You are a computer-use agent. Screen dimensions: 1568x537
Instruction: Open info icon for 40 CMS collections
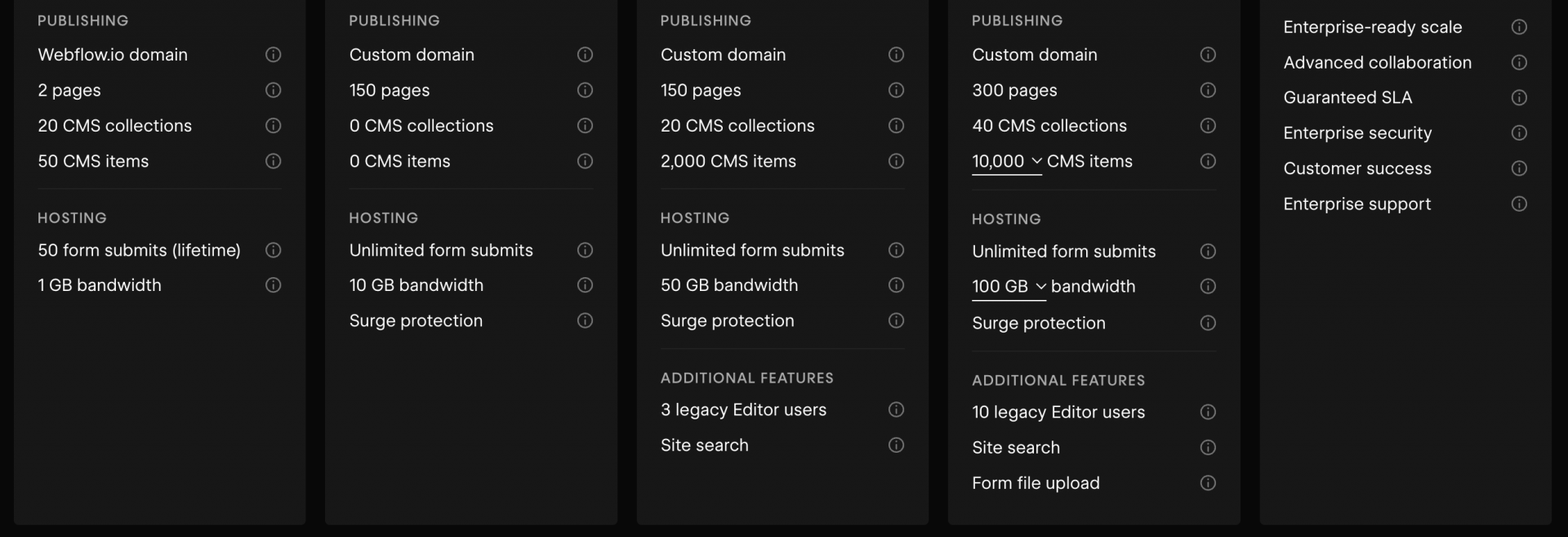[1208, 126]
